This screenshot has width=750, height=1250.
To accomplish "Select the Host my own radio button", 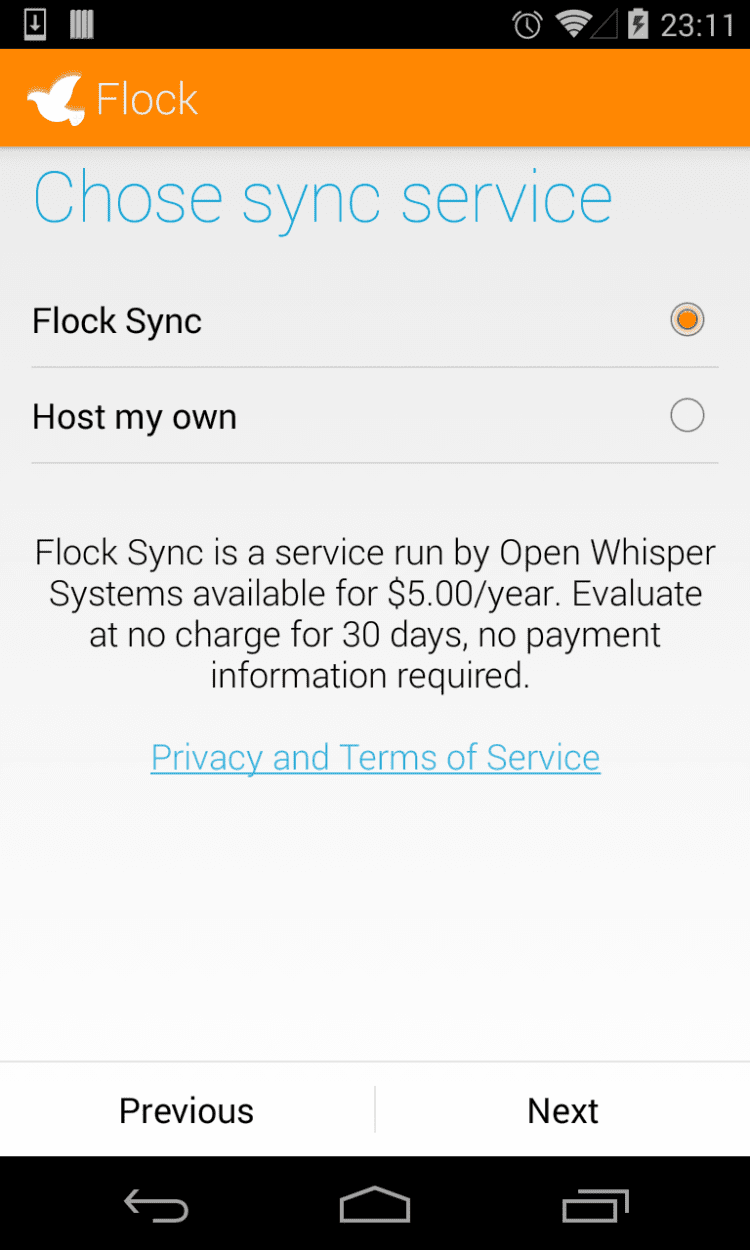I will click(x=687, y=415).
